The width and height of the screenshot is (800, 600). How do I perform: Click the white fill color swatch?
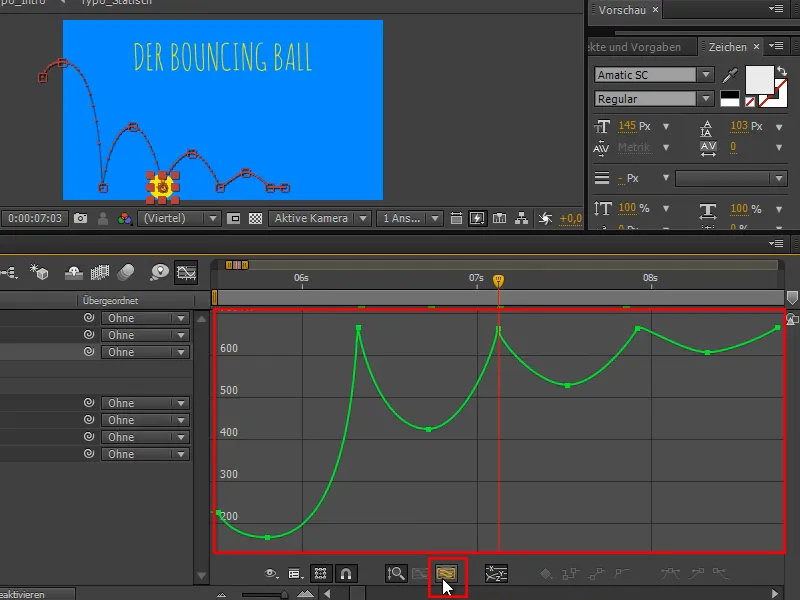759,78
